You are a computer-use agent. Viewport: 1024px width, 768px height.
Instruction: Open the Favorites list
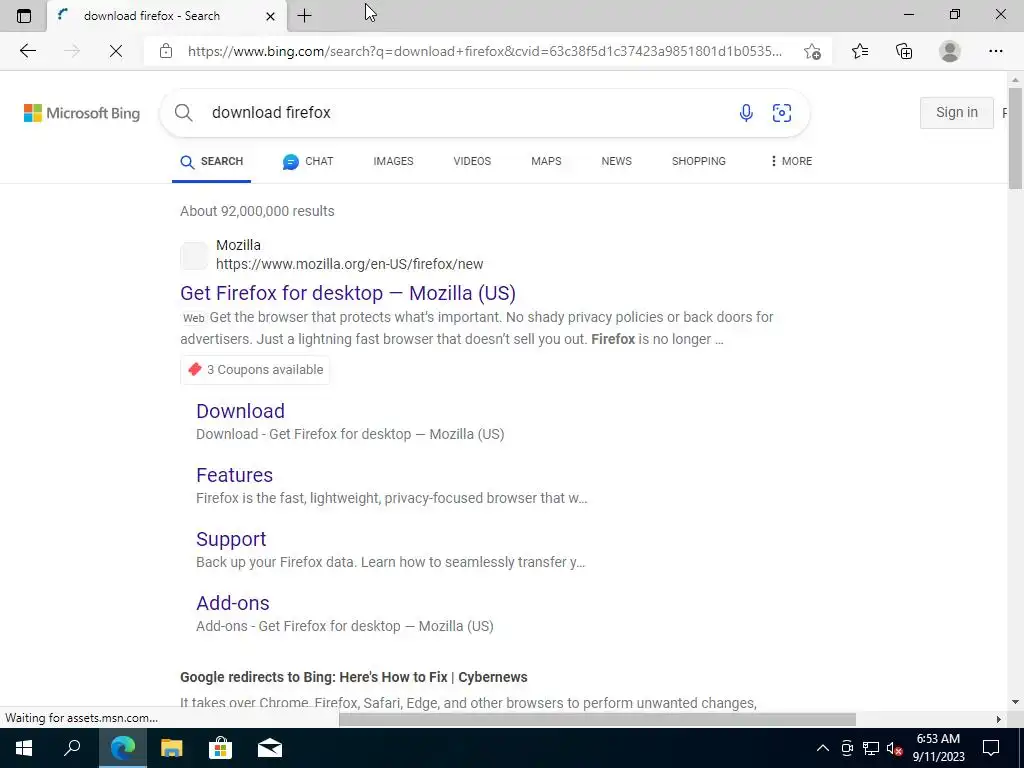point(860,51)
